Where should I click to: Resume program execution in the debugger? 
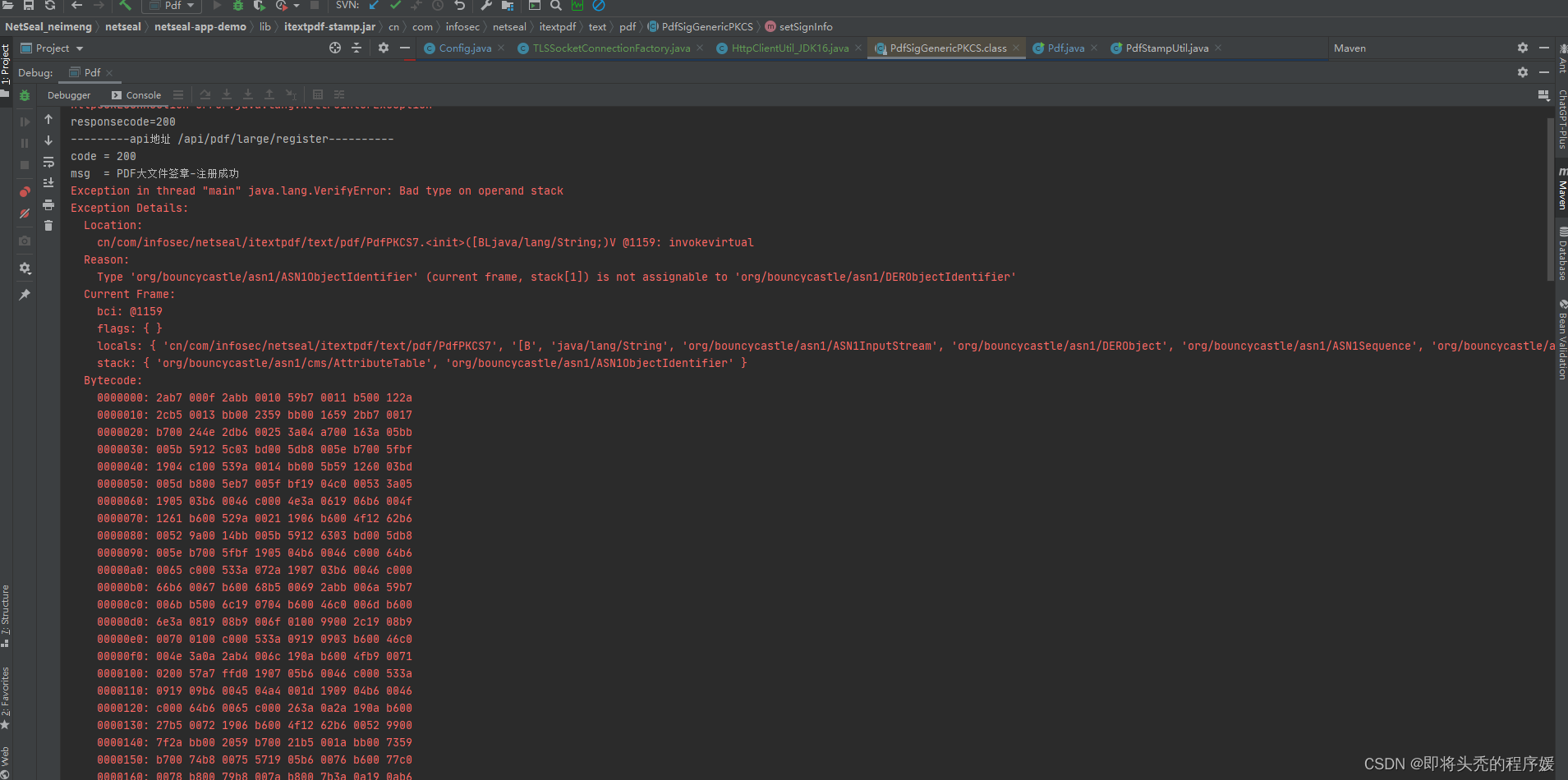point(25,121)
